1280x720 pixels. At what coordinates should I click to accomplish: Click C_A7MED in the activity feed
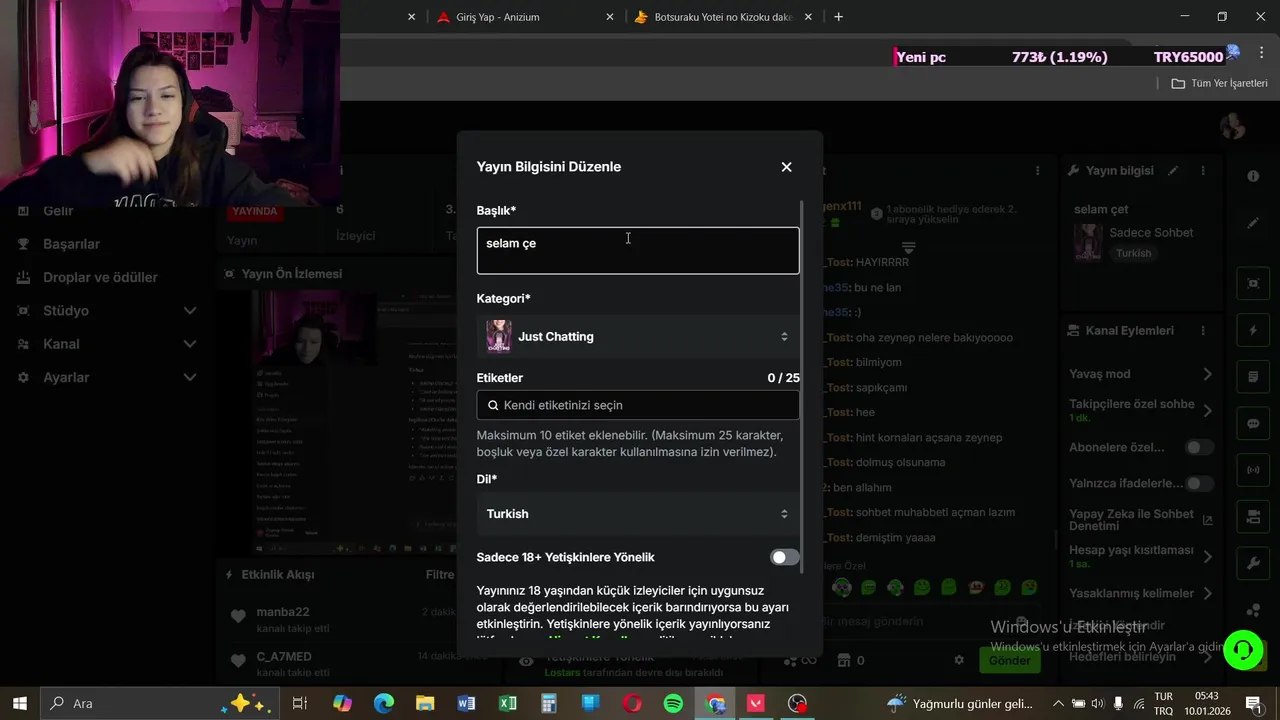click(x=284, y=656)
